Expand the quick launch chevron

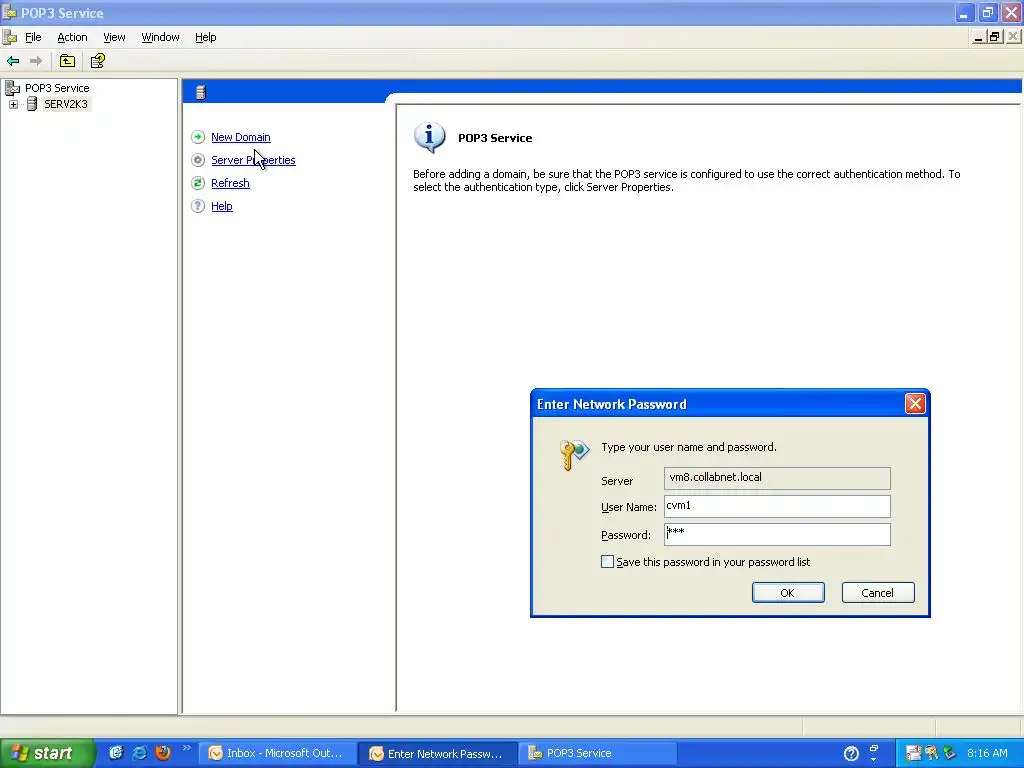click(x=187, y=748)
